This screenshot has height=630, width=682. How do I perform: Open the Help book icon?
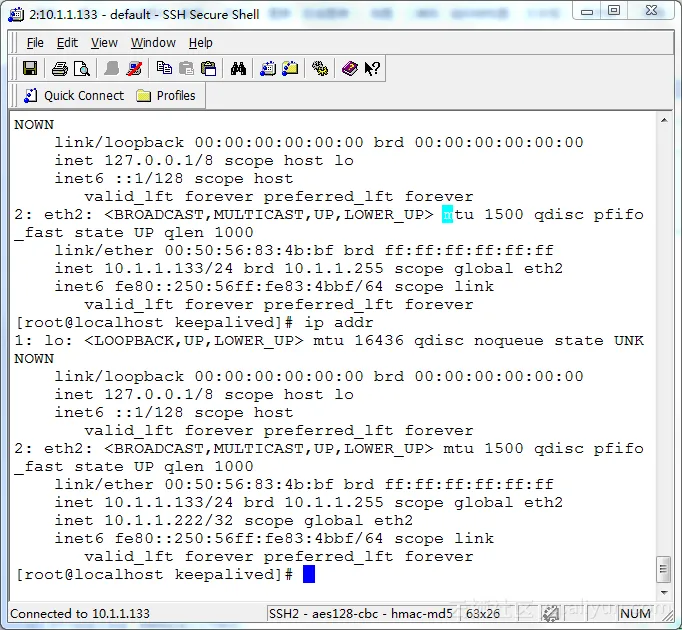tap(350, 68)
